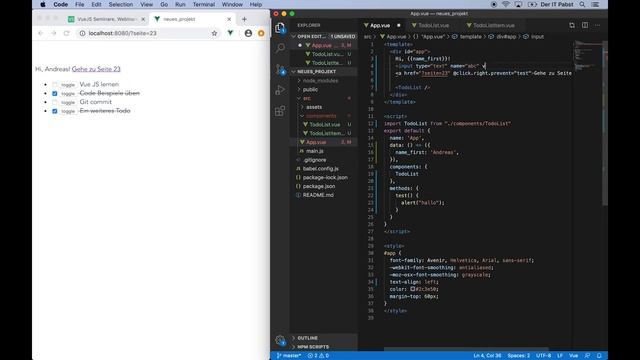Open macOS Spotlight search in the menu bar
This screenshot has width=640, height=360.
(x=582, y=4)
